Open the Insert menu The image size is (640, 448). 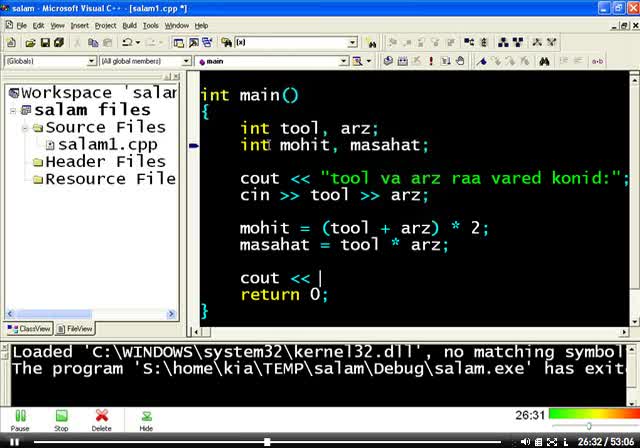[x=80, y=26]
